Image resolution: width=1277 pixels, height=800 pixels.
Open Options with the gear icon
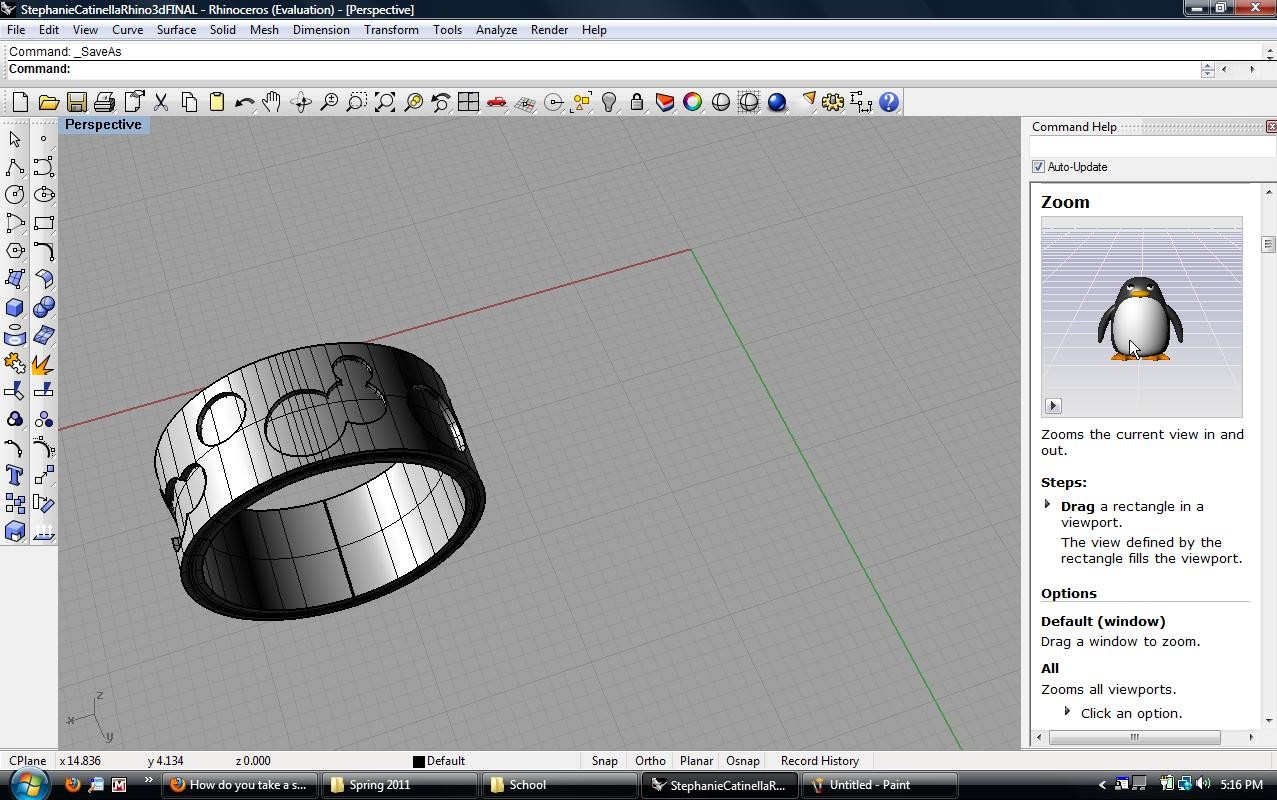[x=832, y=102]
